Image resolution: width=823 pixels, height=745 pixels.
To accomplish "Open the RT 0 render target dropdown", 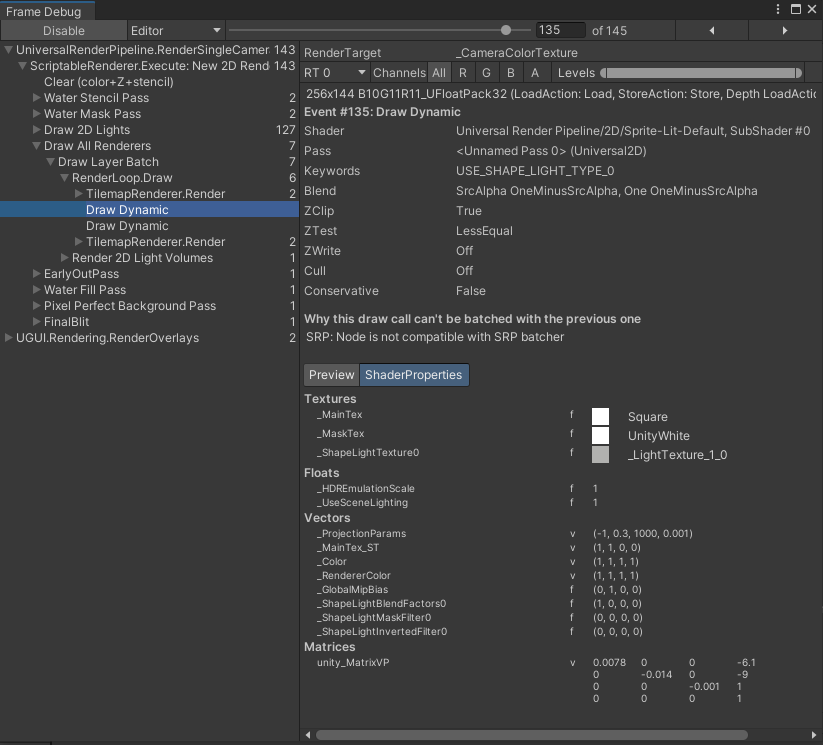I will pyautogui.click(x=335, y=73).
